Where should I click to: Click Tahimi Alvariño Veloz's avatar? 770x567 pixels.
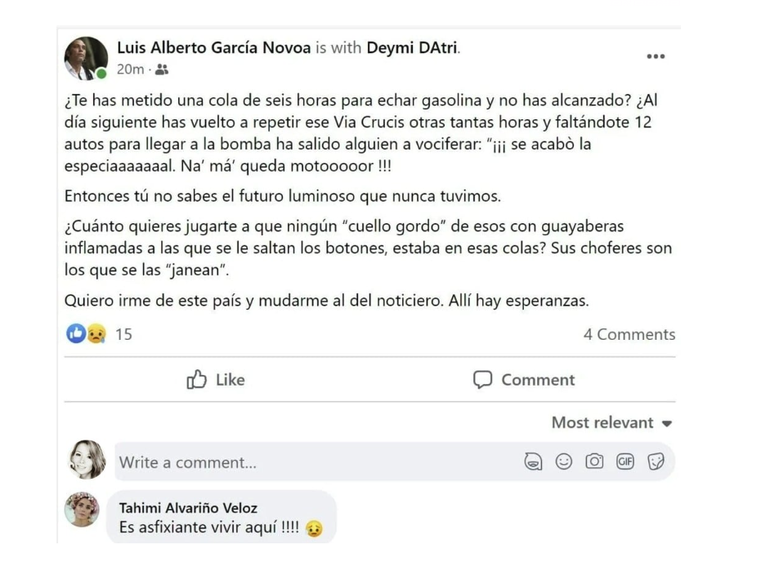82,510
